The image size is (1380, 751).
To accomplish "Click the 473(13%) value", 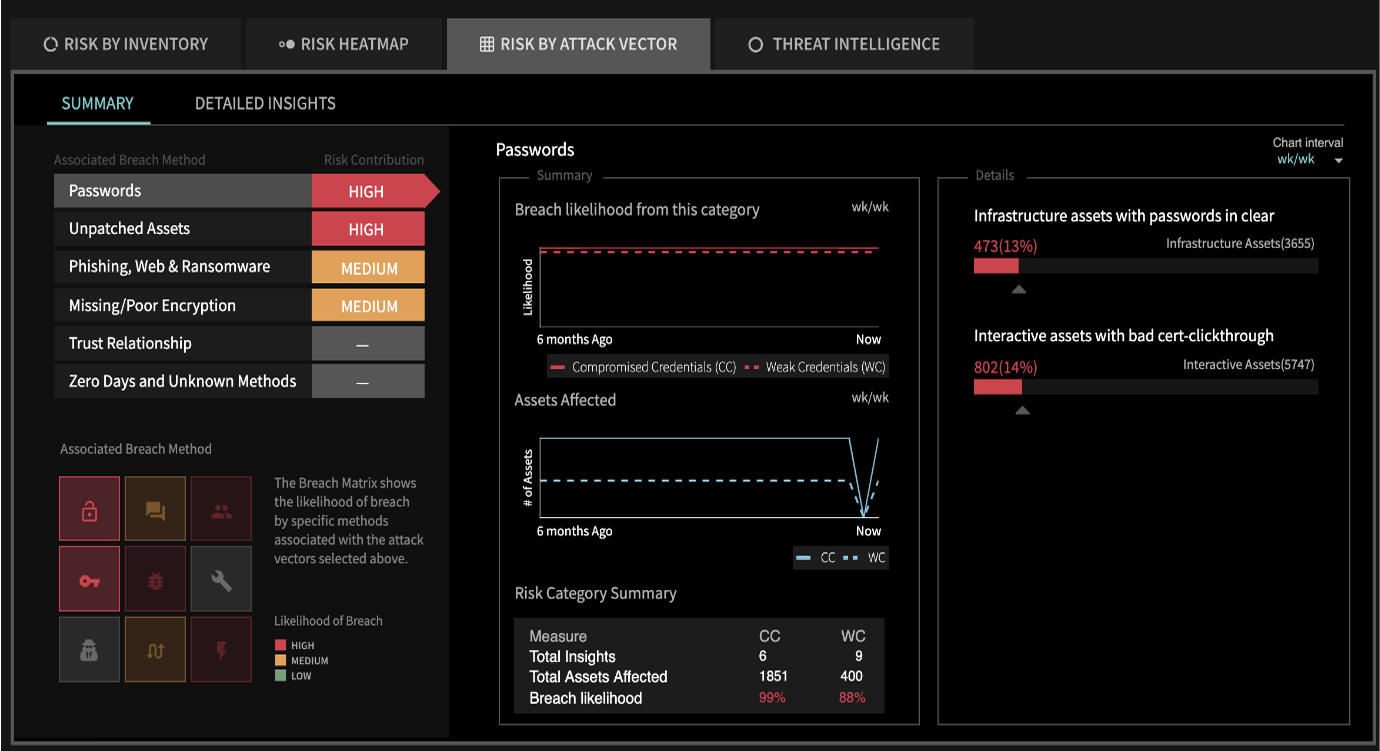I will [x=1005, y=246].
